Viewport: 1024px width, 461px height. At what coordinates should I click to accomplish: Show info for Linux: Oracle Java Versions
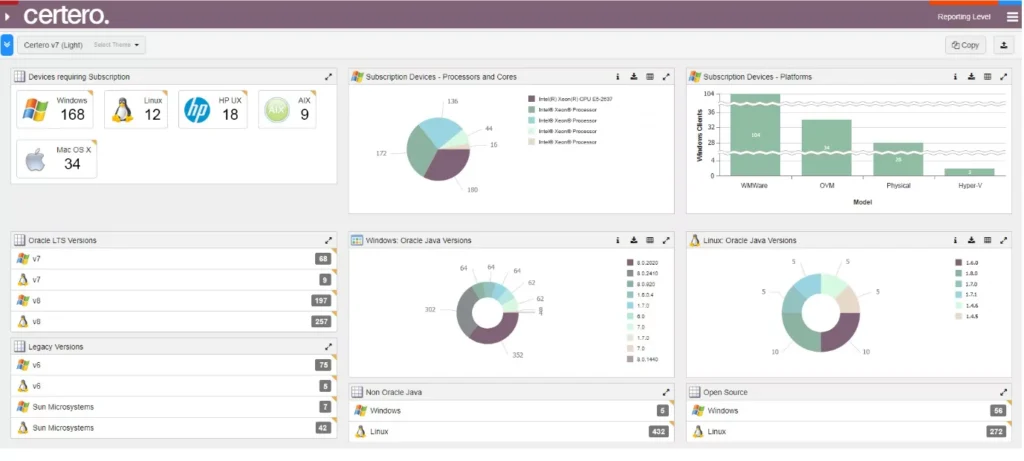coord(955,240)
